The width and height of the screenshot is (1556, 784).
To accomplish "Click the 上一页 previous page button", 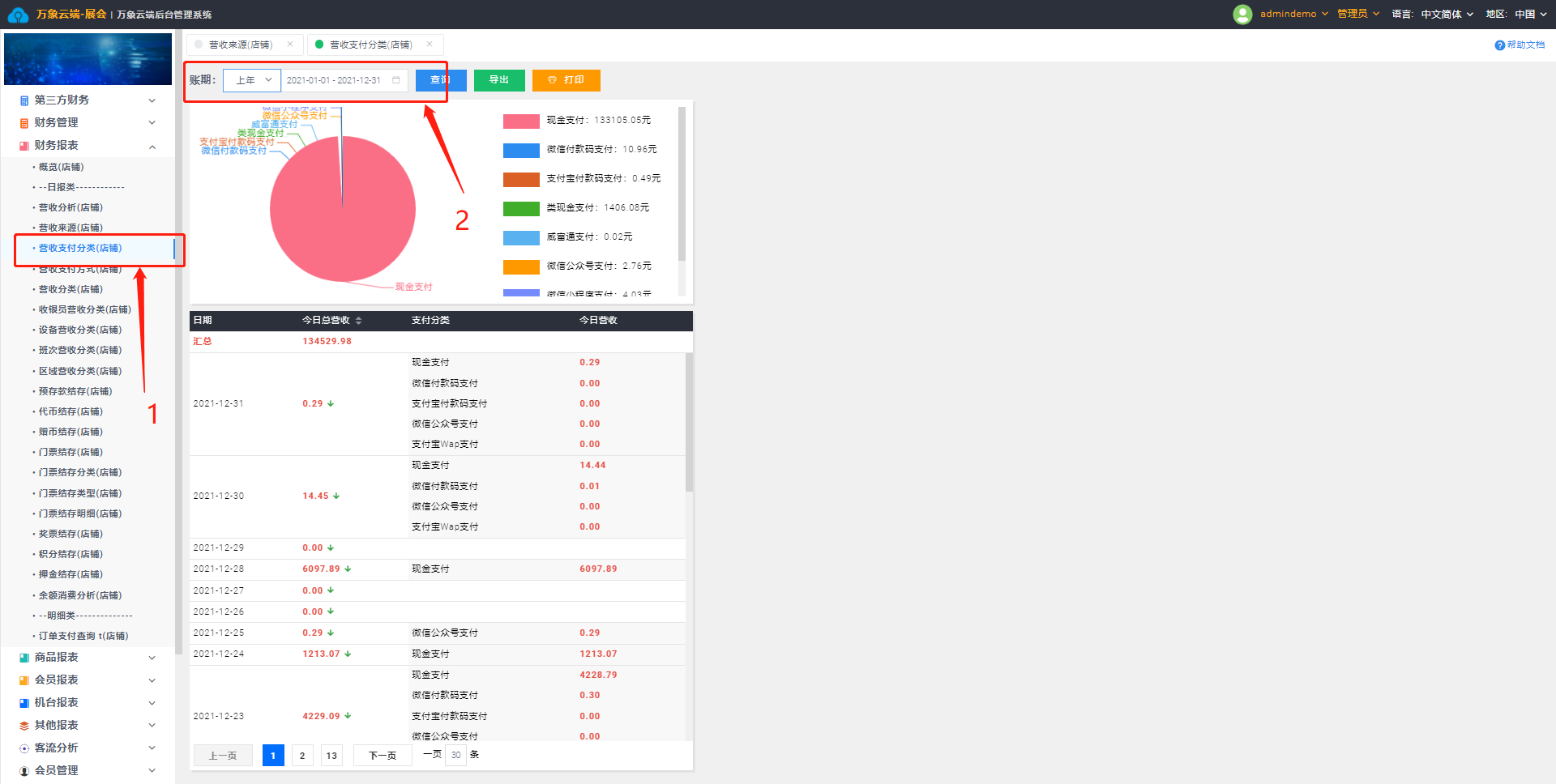I will (223, 756).
